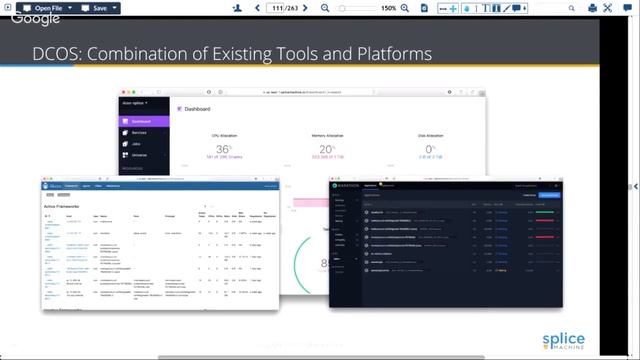Select Dashboard in the DCOS sidebar
Image resolution: width=640 pixels, height=360 pixels.
click(x=144, y=121)
